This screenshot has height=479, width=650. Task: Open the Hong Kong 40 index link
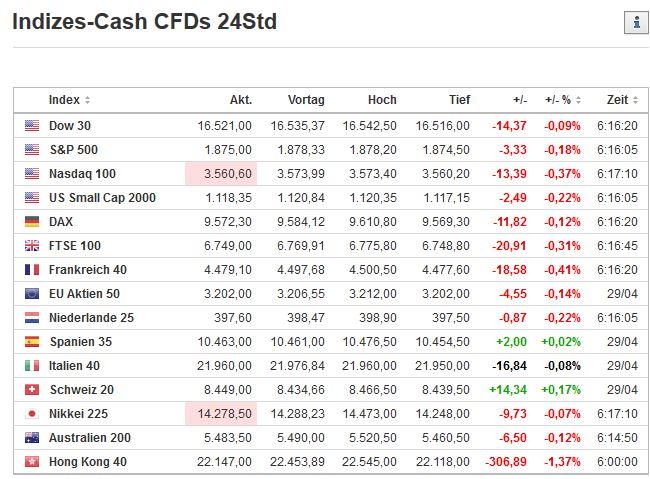[87, 462]
